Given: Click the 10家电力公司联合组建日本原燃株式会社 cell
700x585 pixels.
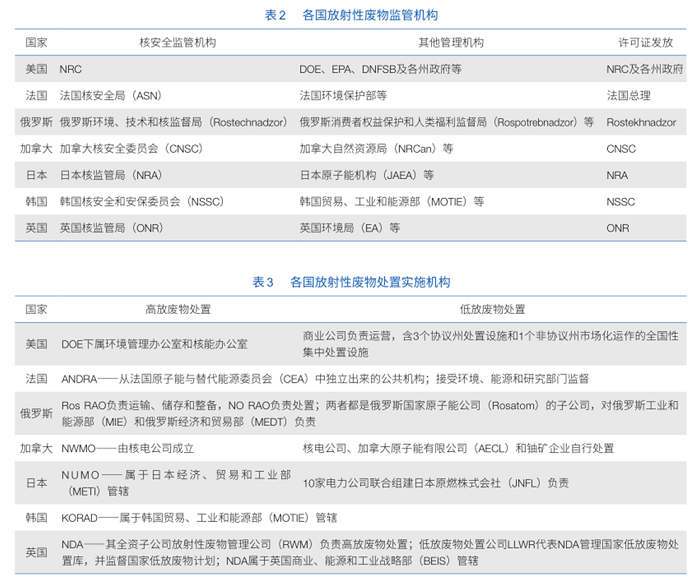Looking at the screenshot, I should (435, 483).
